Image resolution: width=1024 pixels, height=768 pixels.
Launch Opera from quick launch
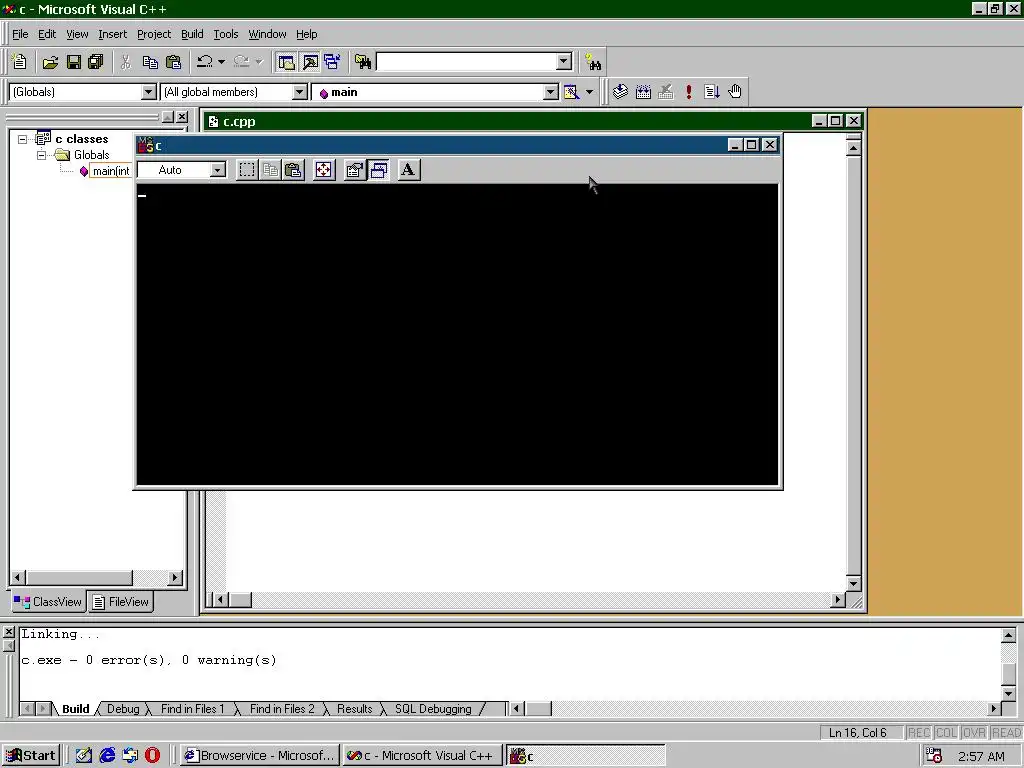click(x=152, y=756)
